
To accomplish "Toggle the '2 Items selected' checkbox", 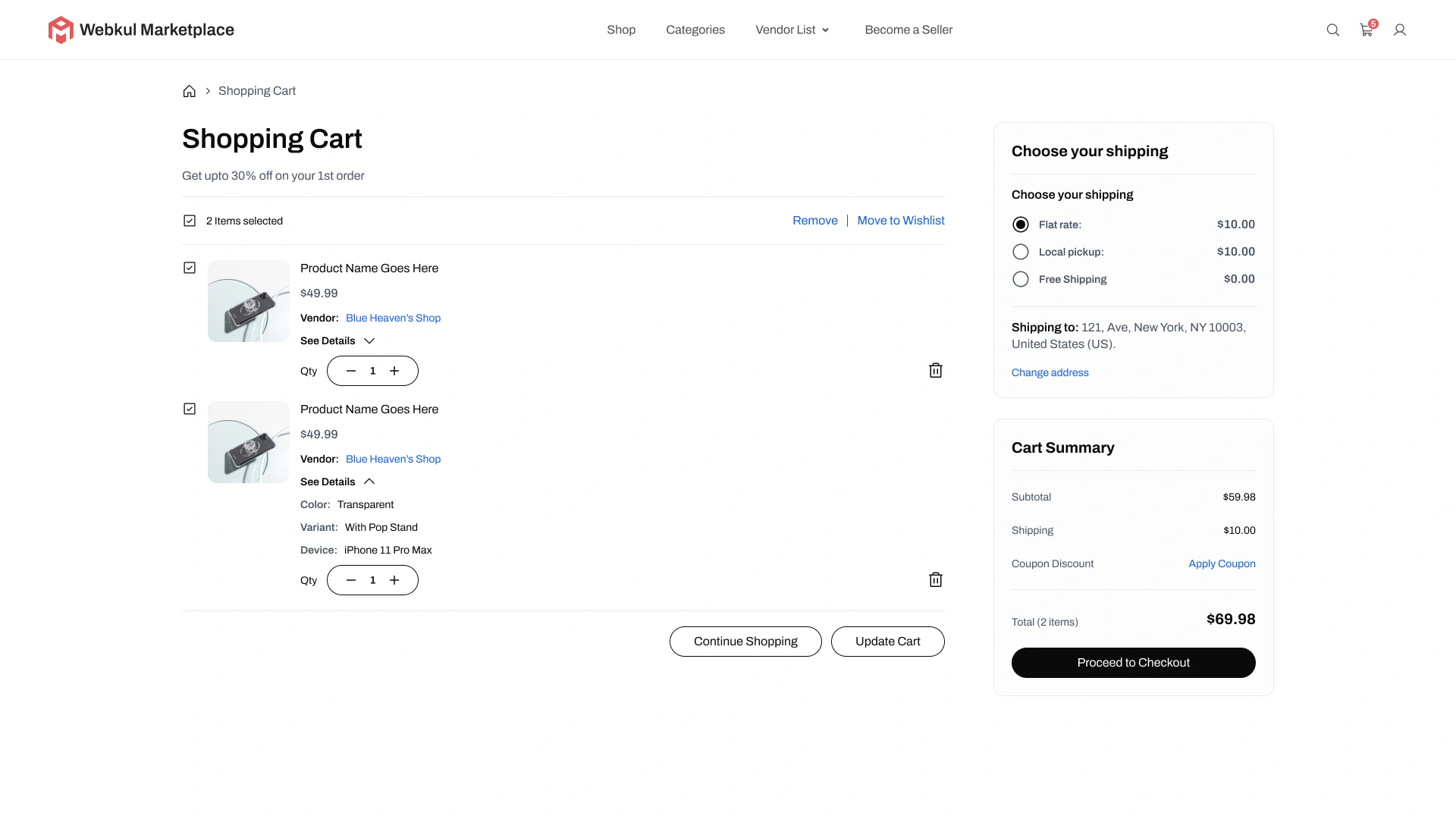I will click(x=190, y=221).
